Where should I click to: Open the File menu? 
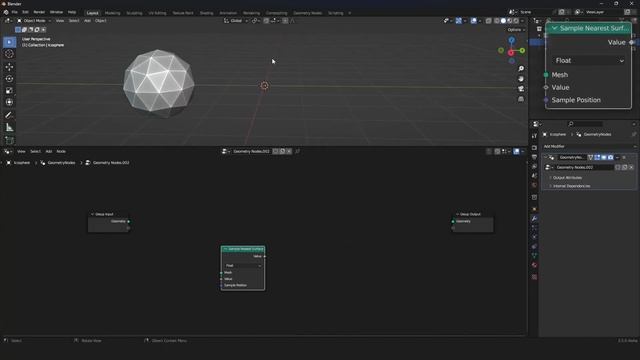tap(14, 12)
